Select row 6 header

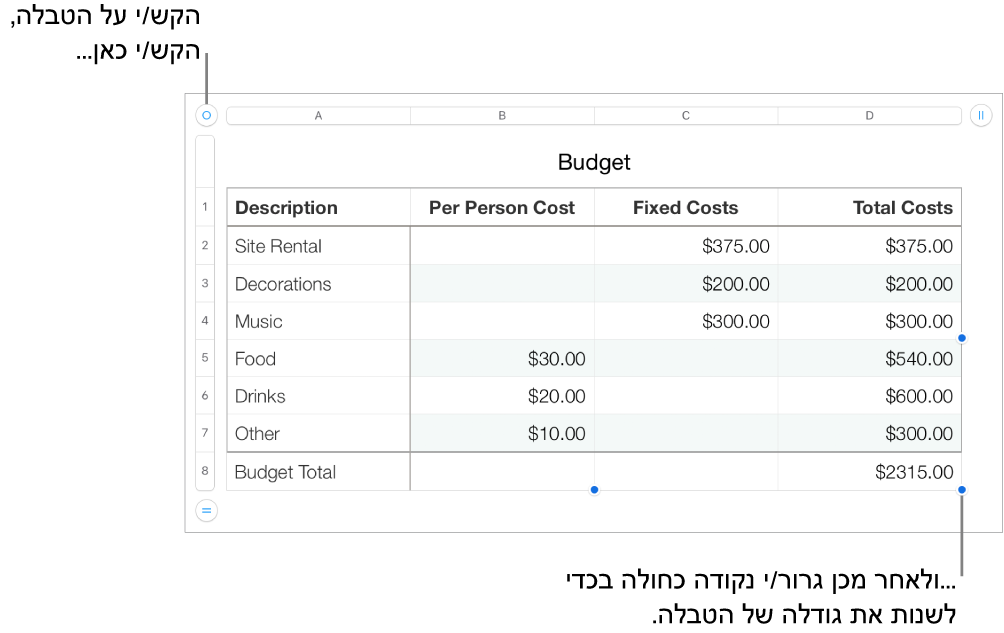[x=205, y=396]
